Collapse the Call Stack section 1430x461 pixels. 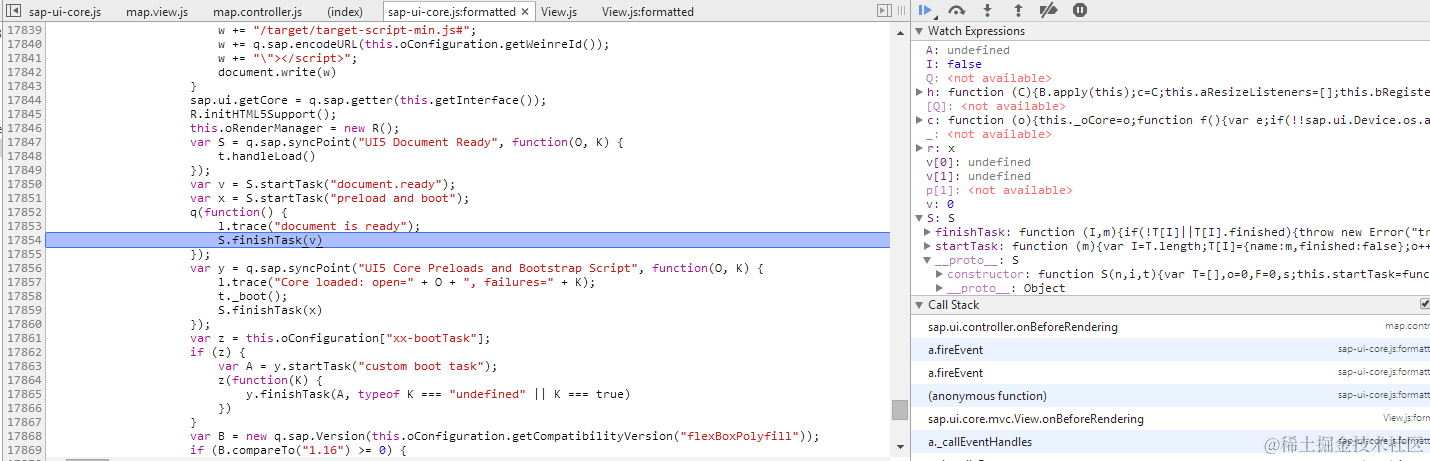920,305
